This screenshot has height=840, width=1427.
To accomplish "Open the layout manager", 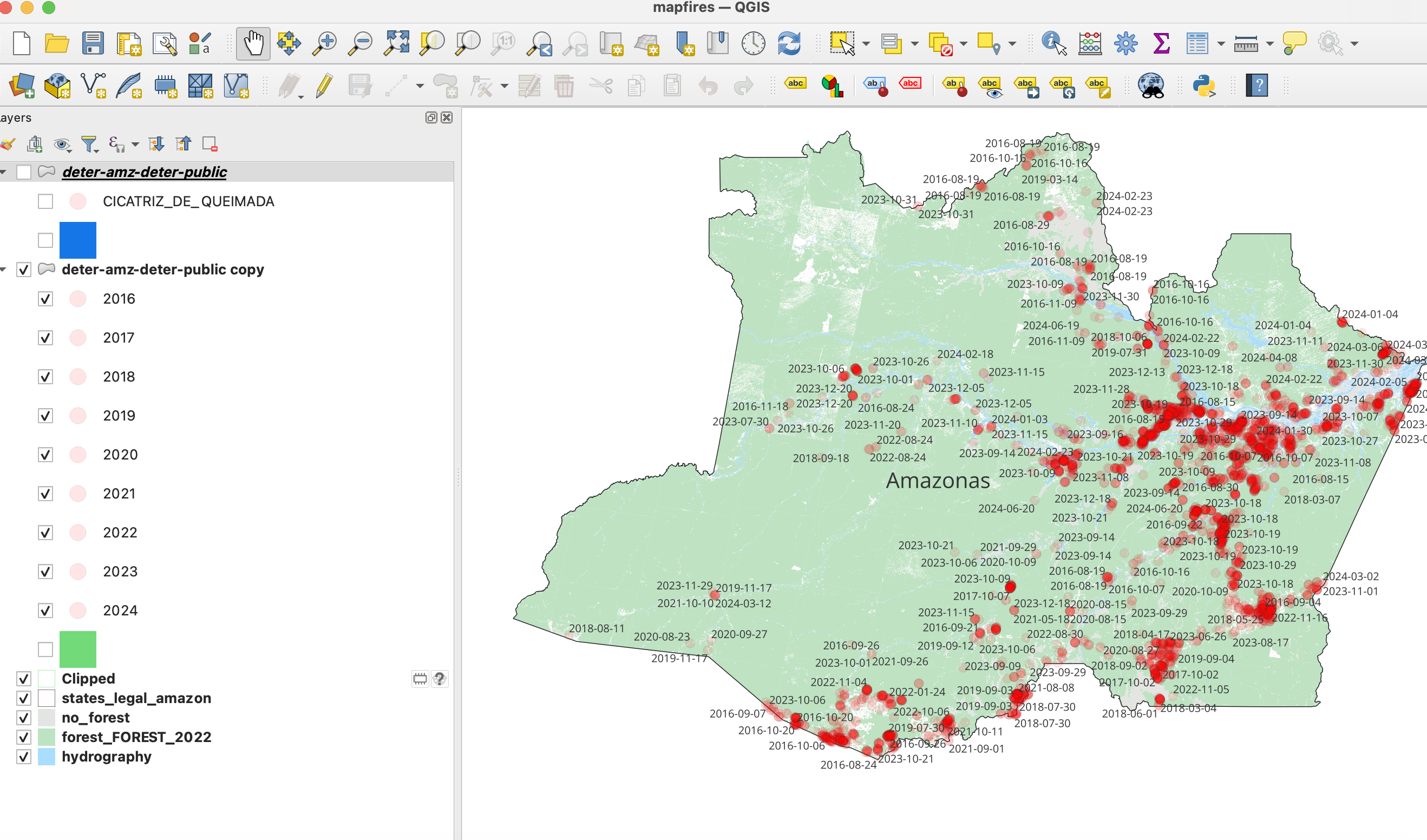I will 165,44.
